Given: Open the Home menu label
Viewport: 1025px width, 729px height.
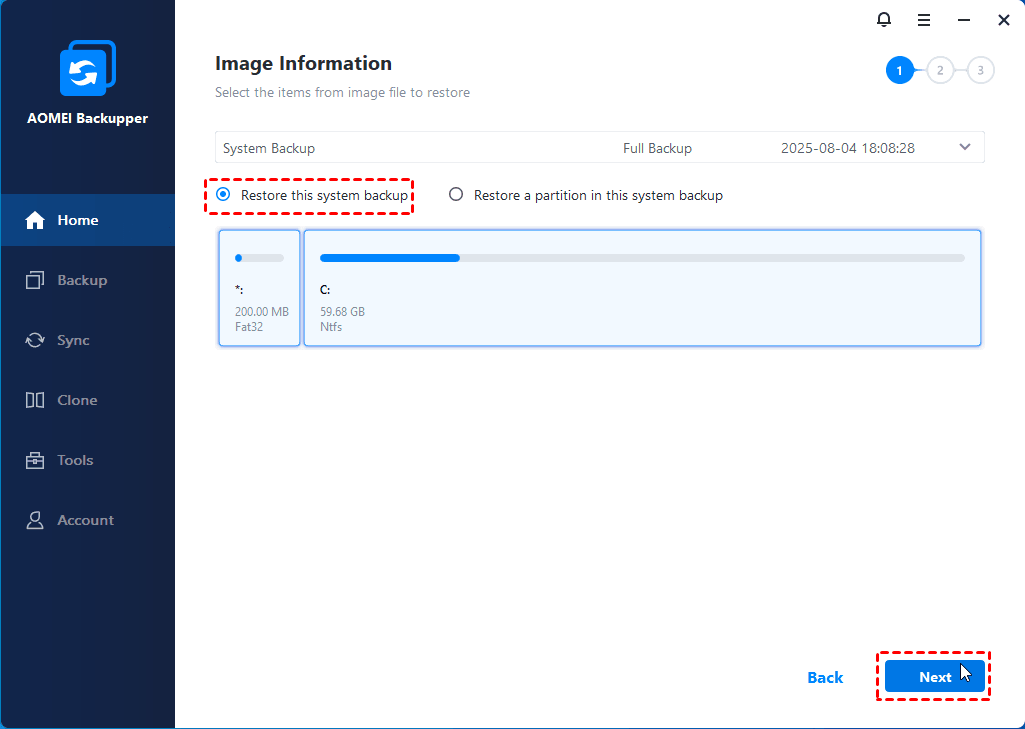Looking at the screenshot, I should [x=78, y=220].
